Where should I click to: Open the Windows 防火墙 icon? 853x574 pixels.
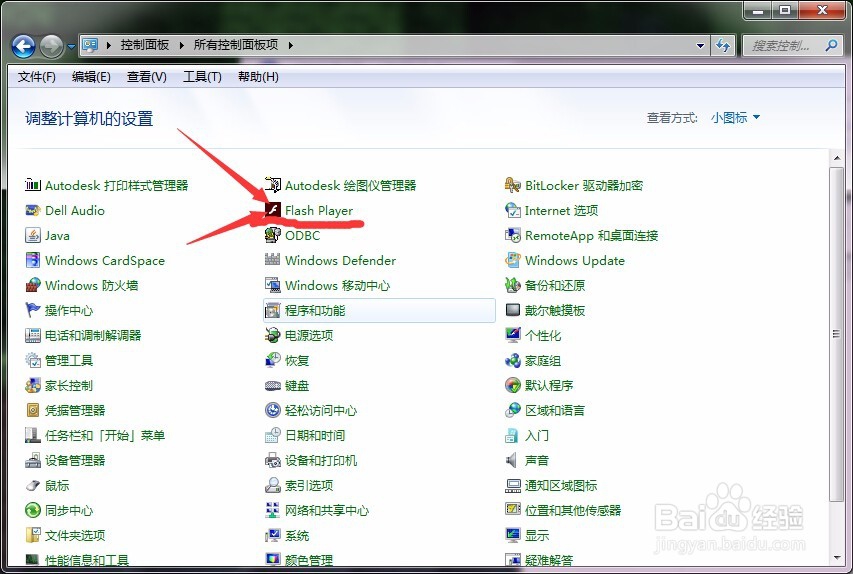[x=33, y=285]
